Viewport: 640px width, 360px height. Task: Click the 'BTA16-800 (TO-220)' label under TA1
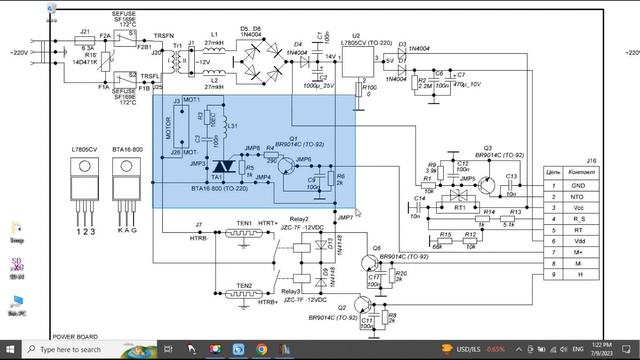tap(220, 188)
